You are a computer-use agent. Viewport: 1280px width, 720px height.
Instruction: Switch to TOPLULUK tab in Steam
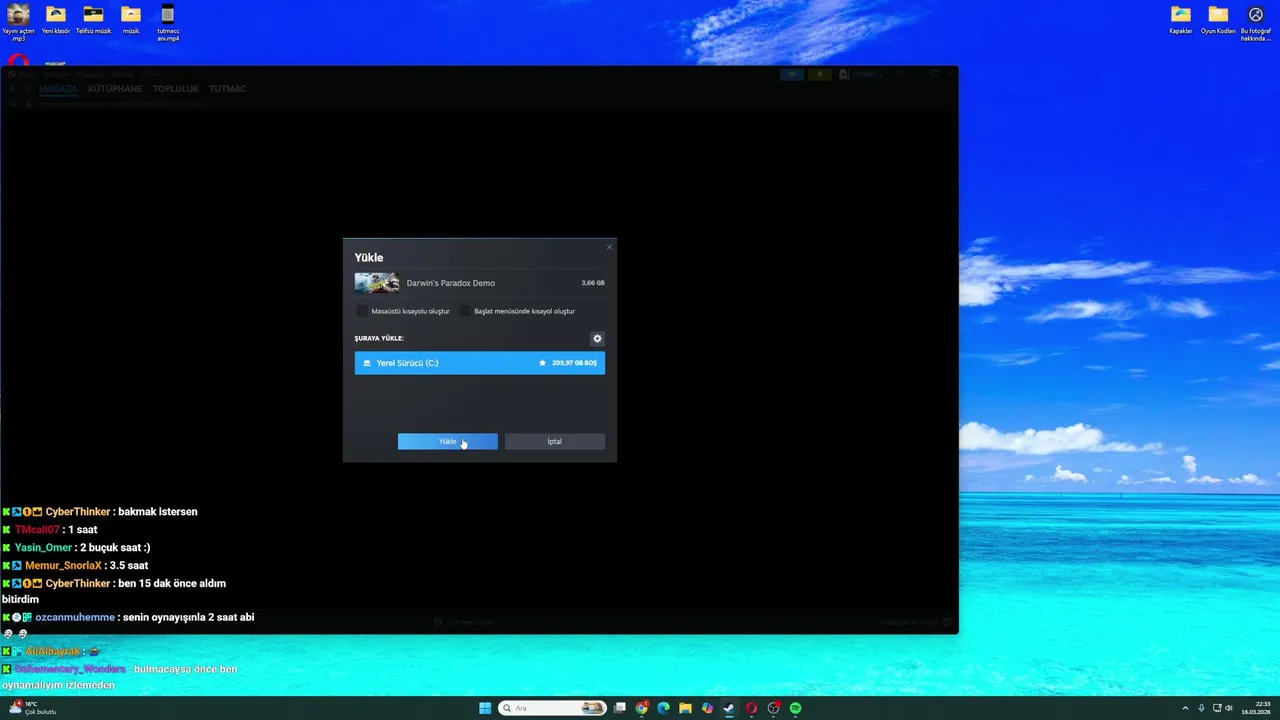(x=176, y=89)
